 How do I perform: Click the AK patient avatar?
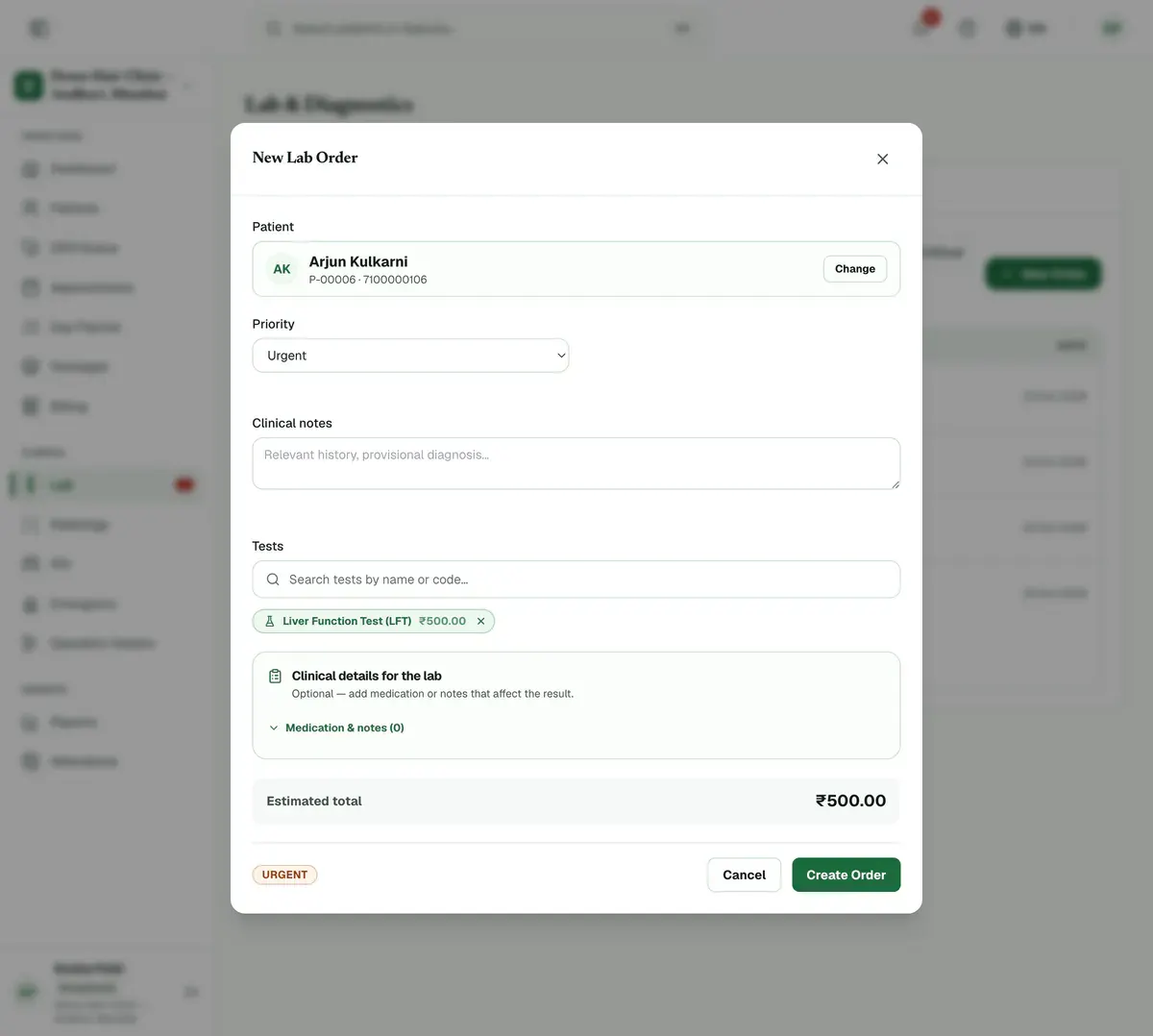coord(282,269)
